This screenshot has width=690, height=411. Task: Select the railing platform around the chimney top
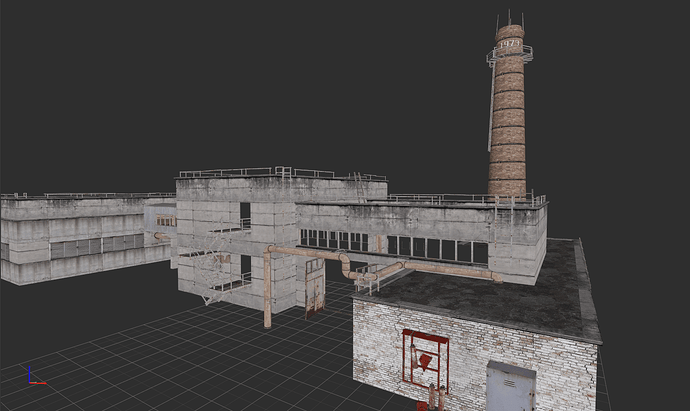pyautogui.click(x=509, y=56)
